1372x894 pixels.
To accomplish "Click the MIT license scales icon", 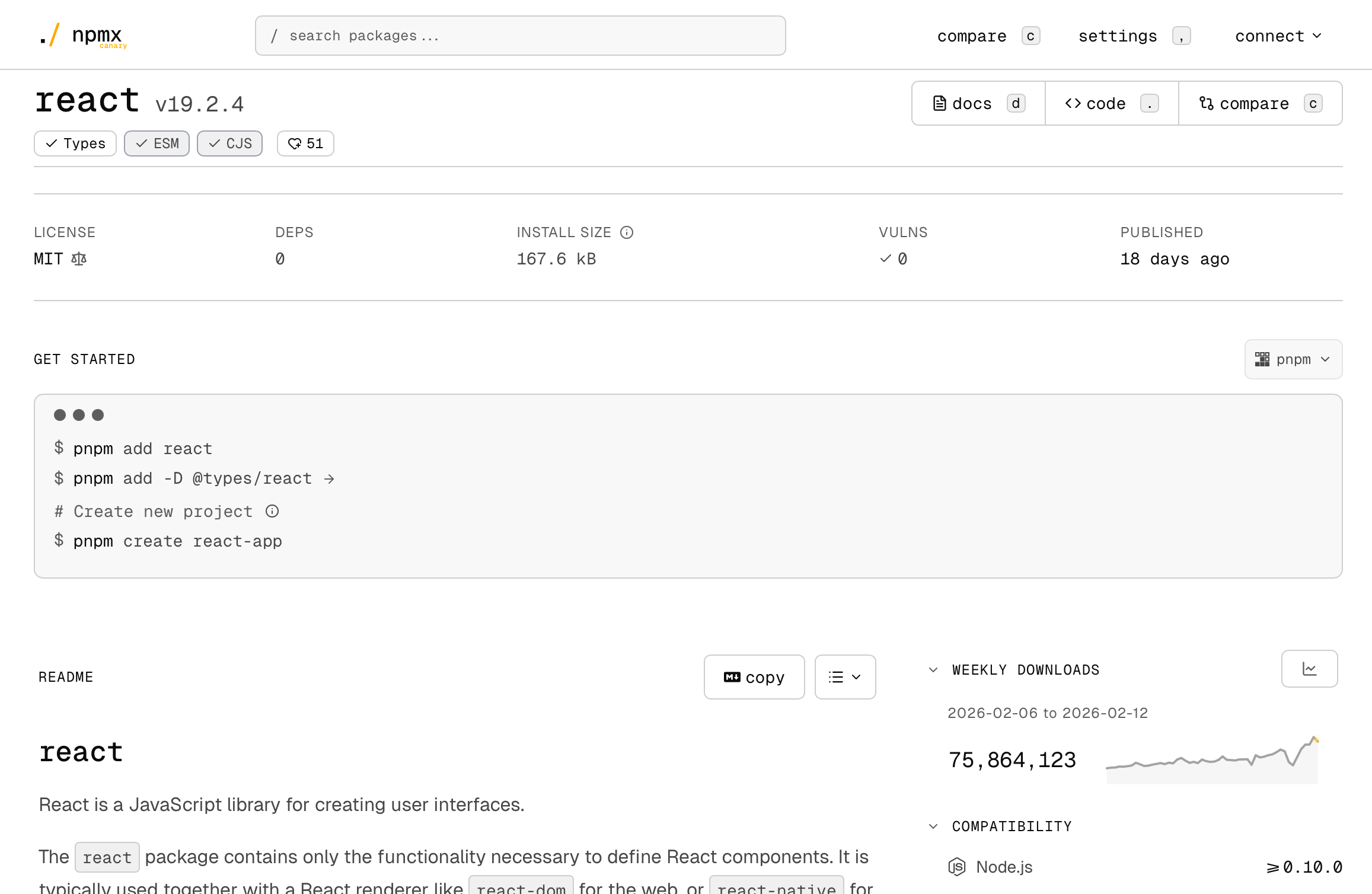I will click(79, 259).
